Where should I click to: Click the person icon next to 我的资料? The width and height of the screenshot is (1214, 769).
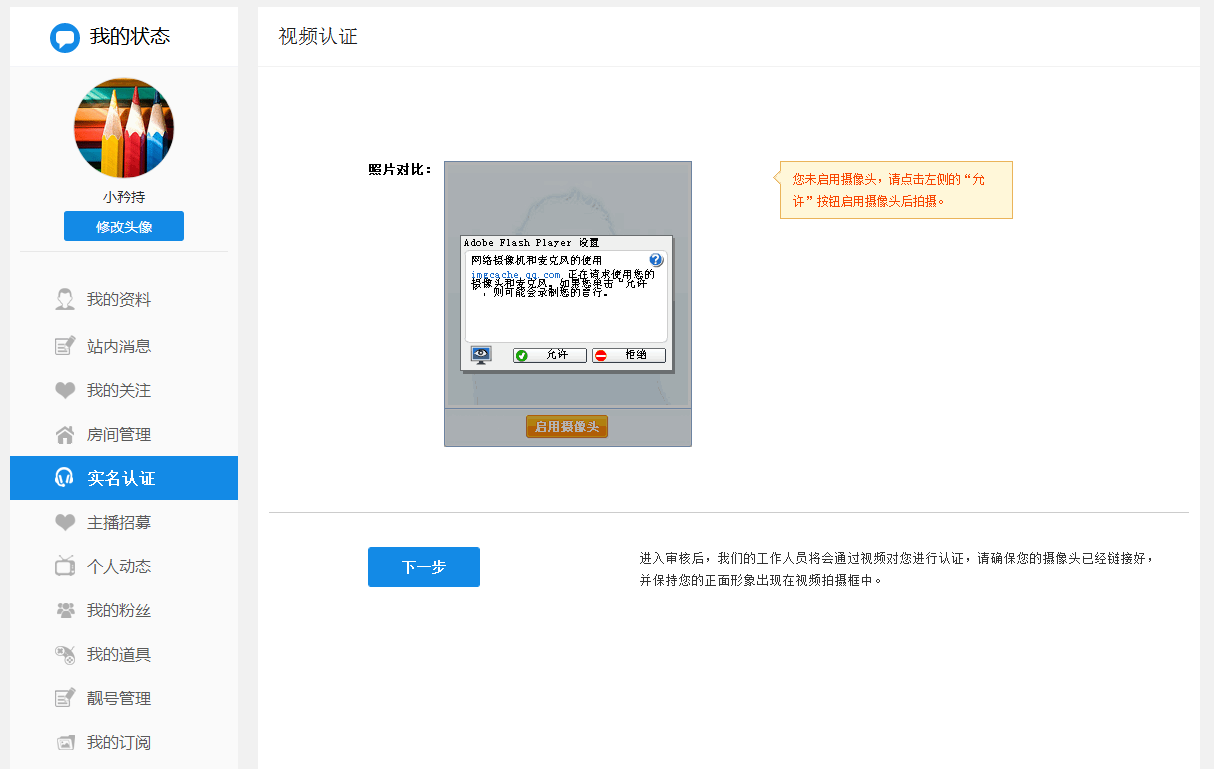(x=65, y=300)
